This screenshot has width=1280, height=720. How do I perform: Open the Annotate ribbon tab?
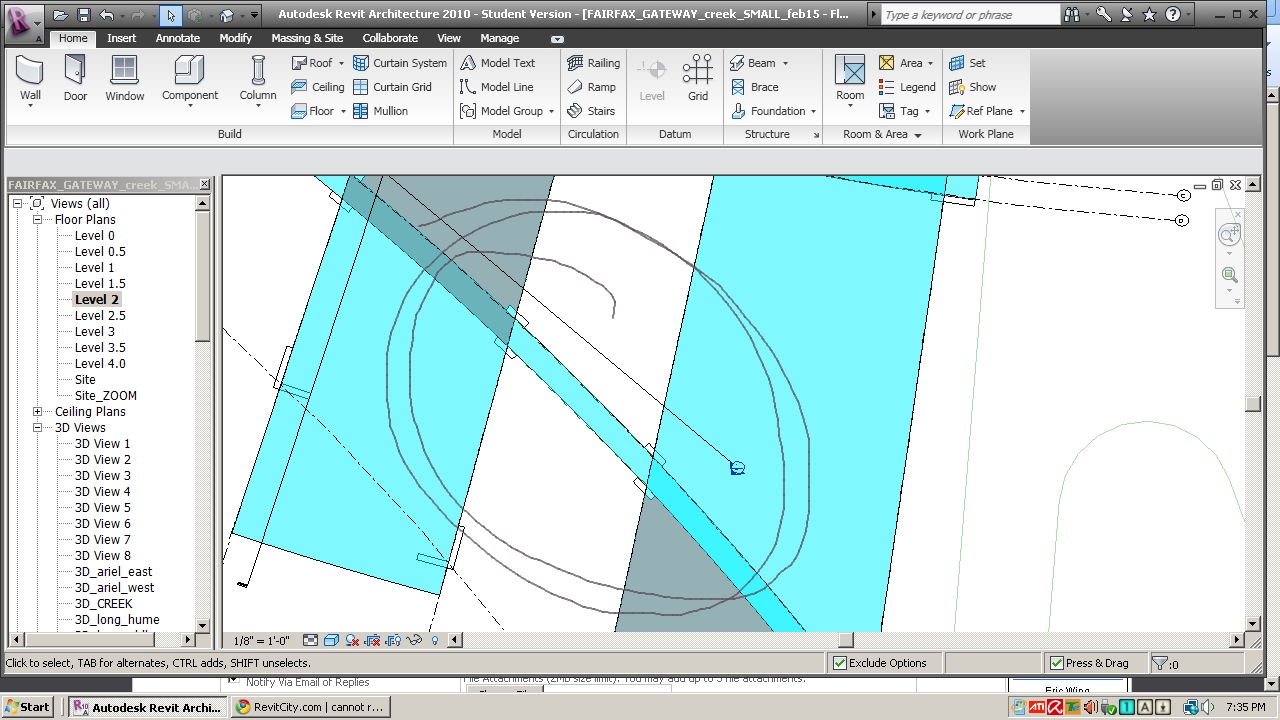(177, 38)
